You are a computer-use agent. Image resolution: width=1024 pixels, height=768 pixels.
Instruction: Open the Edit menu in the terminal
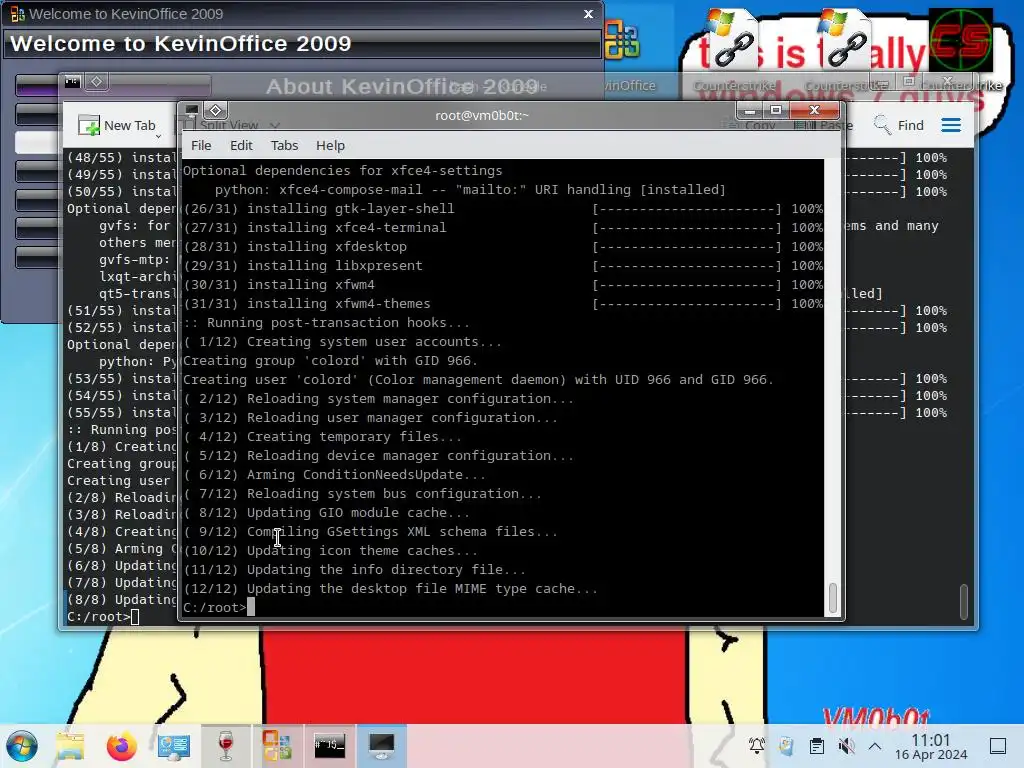pyautogui.click(x=241, y=146)
